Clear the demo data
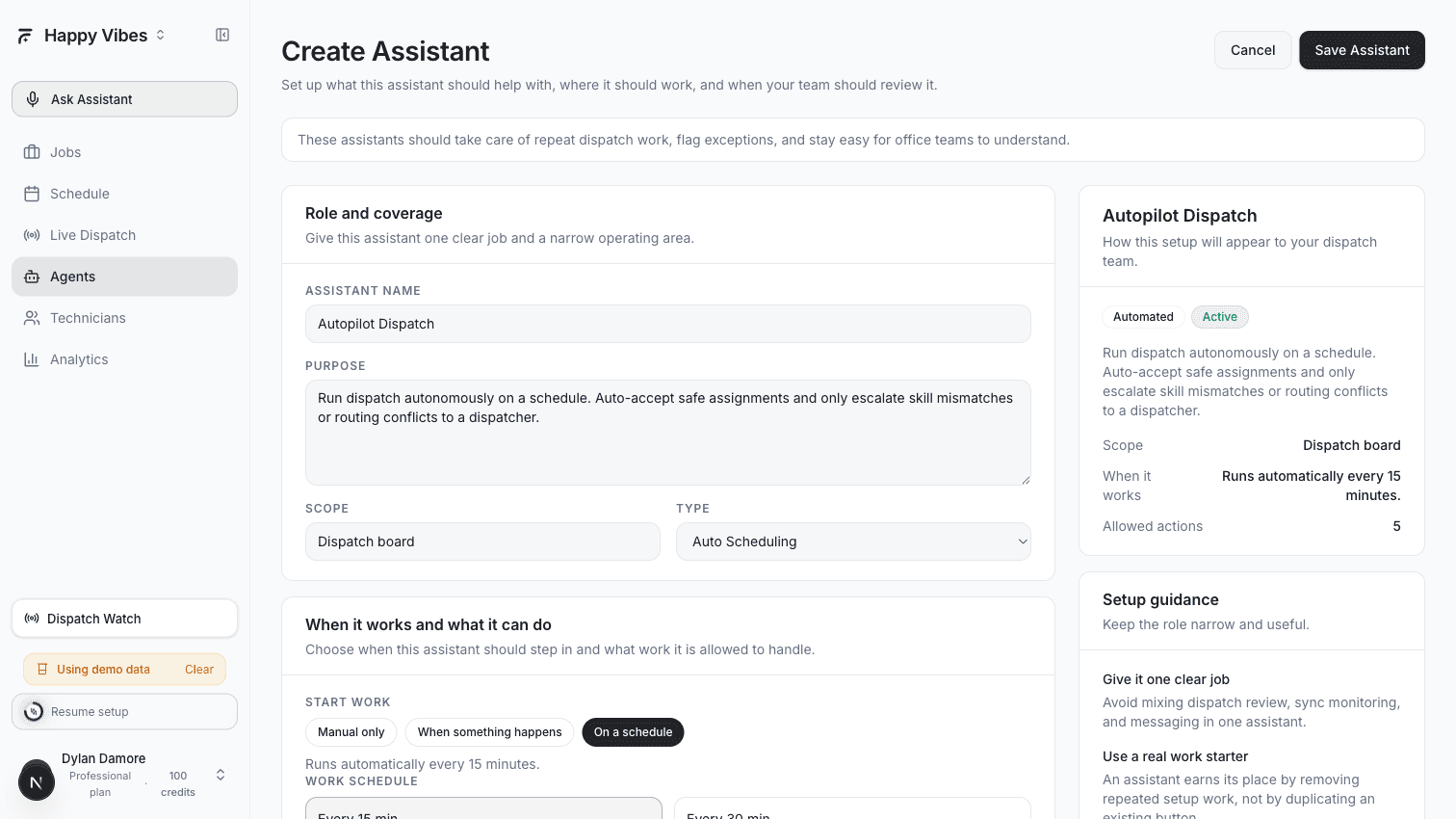Viewport: 1456px width, 819px height. (x=199, y=669)
